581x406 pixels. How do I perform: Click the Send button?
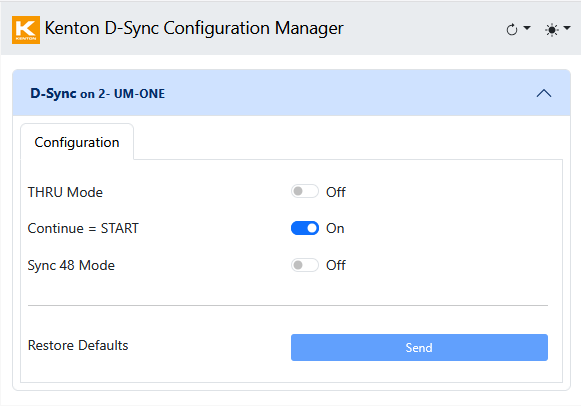[419, 347]
